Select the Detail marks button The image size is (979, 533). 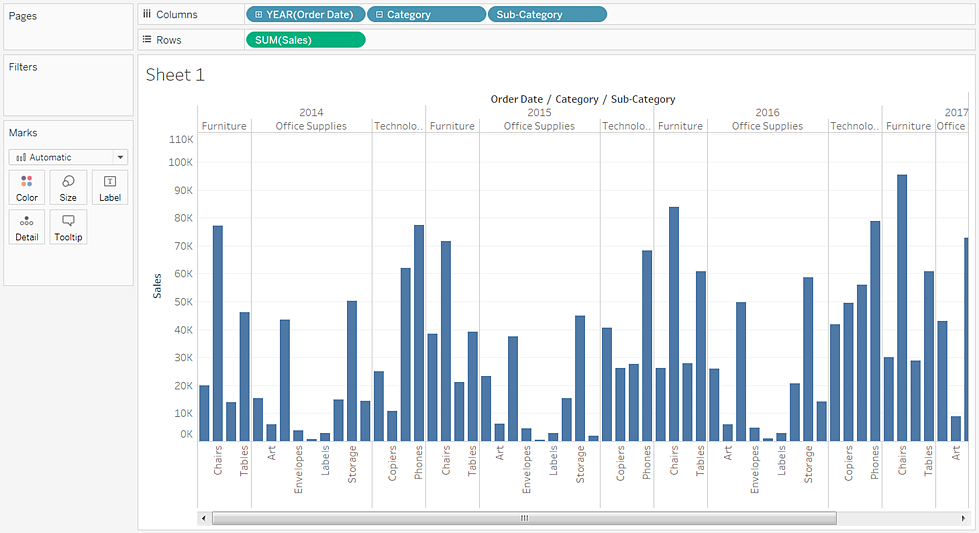pyautogui.click(x=27, y=227)
